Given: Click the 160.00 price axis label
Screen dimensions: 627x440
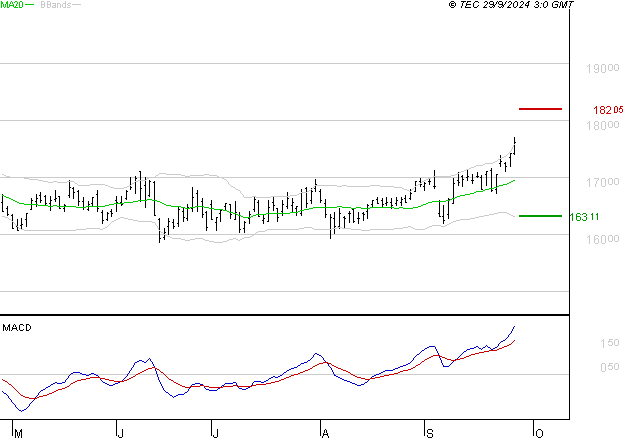Looking at the screenshot, I should point(603,240).
